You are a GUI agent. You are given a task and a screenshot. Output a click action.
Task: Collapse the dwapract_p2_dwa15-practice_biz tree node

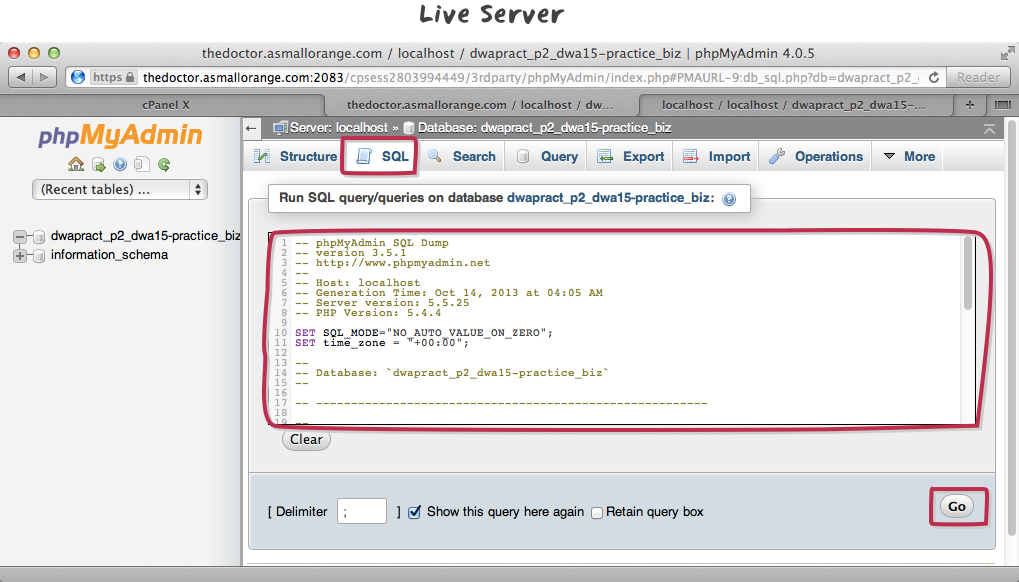tap(20, 237)
